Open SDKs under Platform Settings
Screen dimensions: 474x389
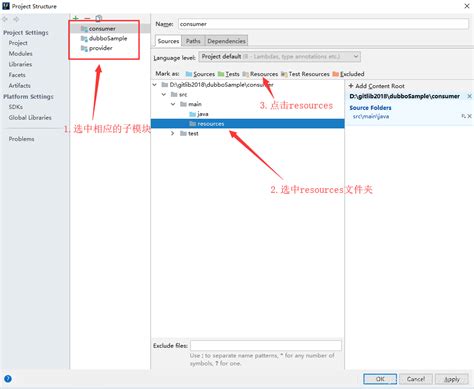pyautogui.click(x=16, y=107)
